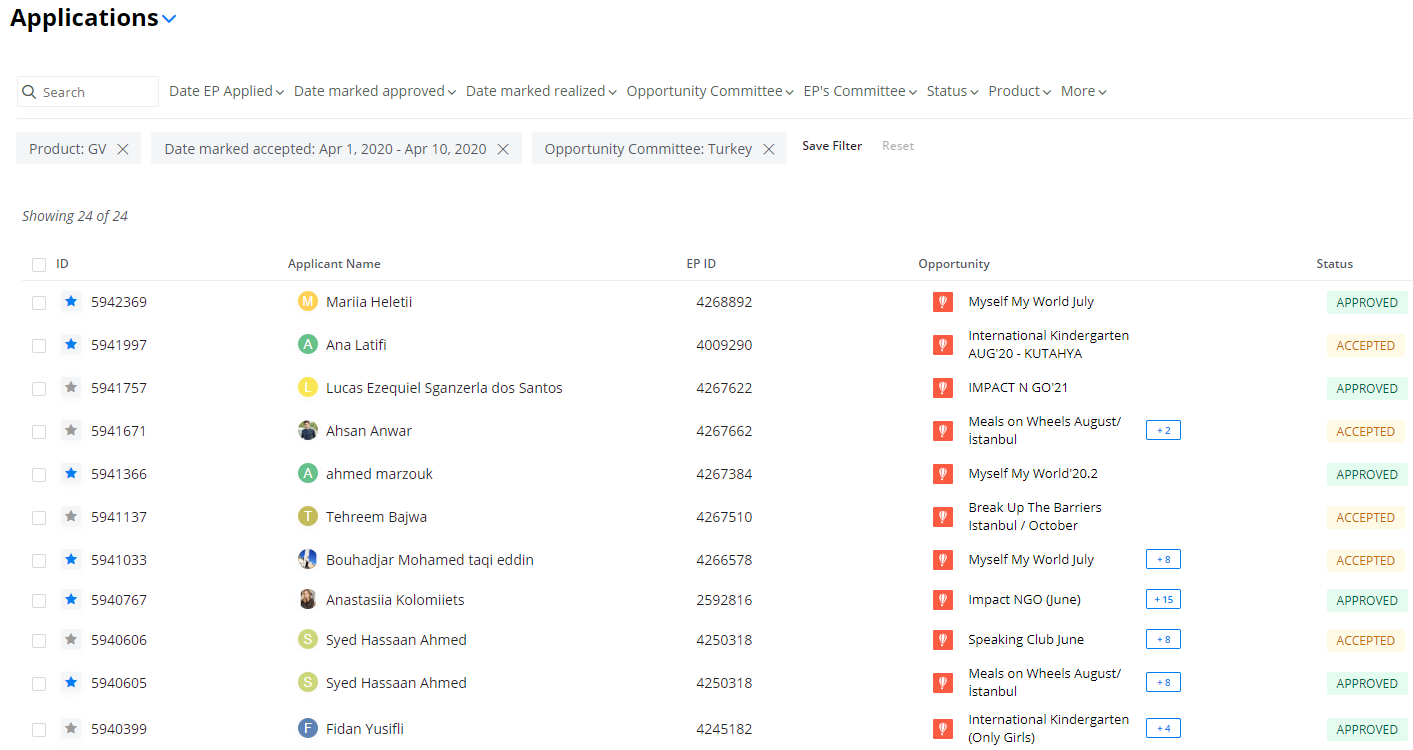Screen dimensions: 1413x750
Task: Sort by Status column header
Action: 1334,264
